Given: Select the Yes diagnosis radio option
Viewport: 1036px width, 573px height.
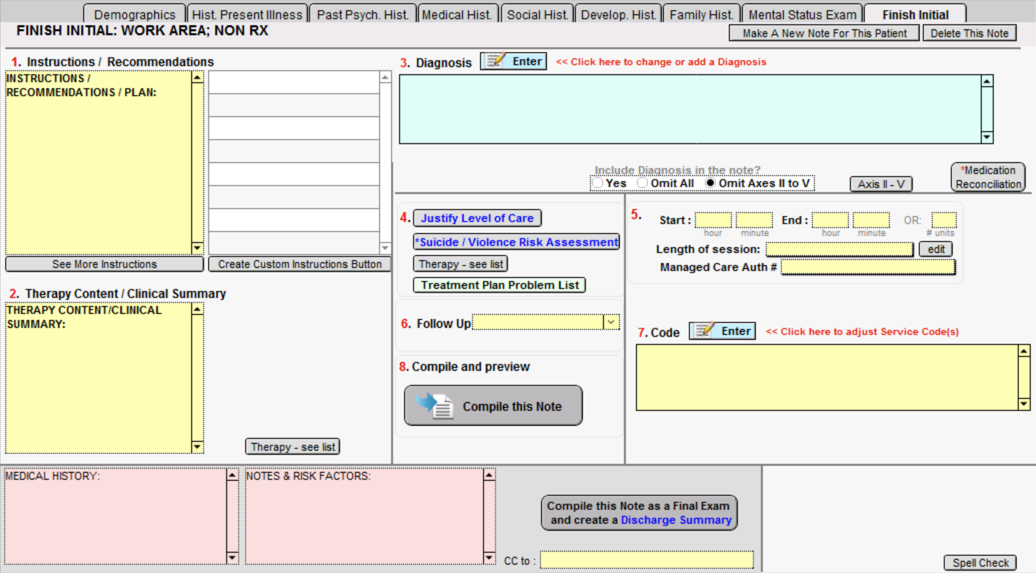Looking at the screenshot, I should click(x=598, y=184).
